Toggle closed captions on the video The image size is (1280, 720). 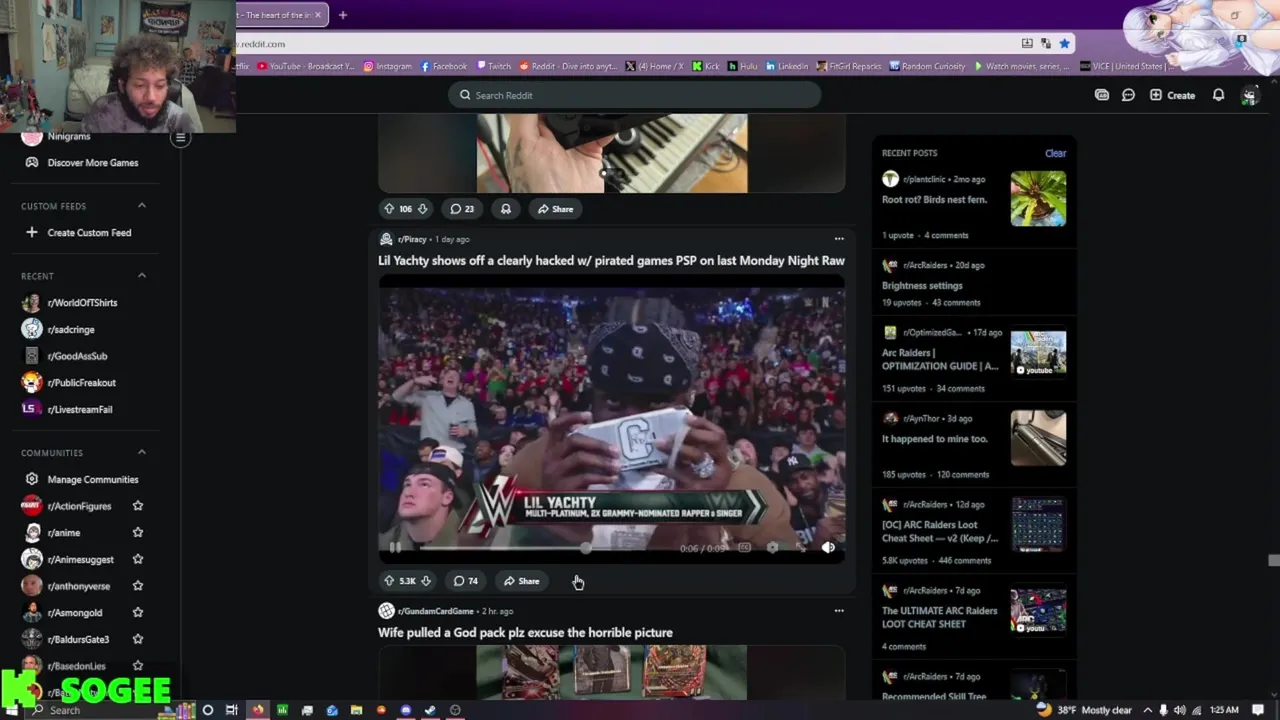tap(744, 547)
